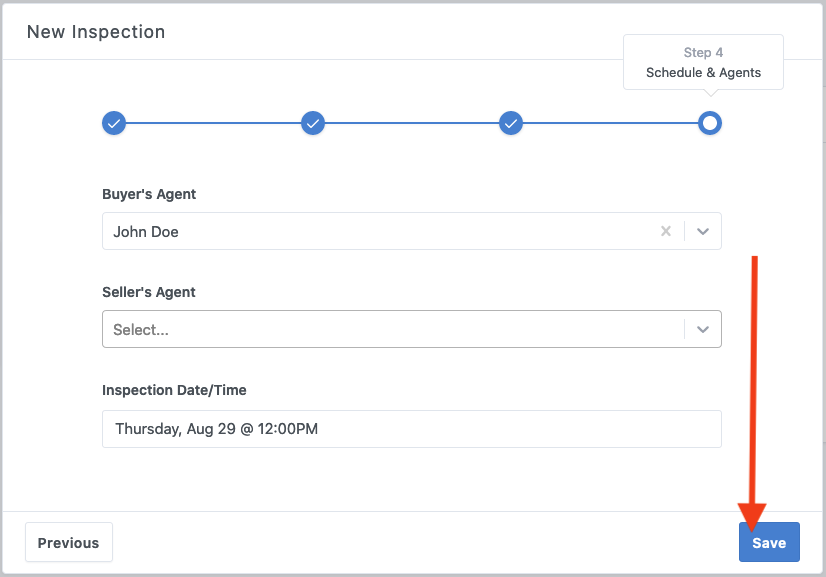Save the new inspection
The width and height of the screenshot is (826, 577).
(x=769, y=543)
